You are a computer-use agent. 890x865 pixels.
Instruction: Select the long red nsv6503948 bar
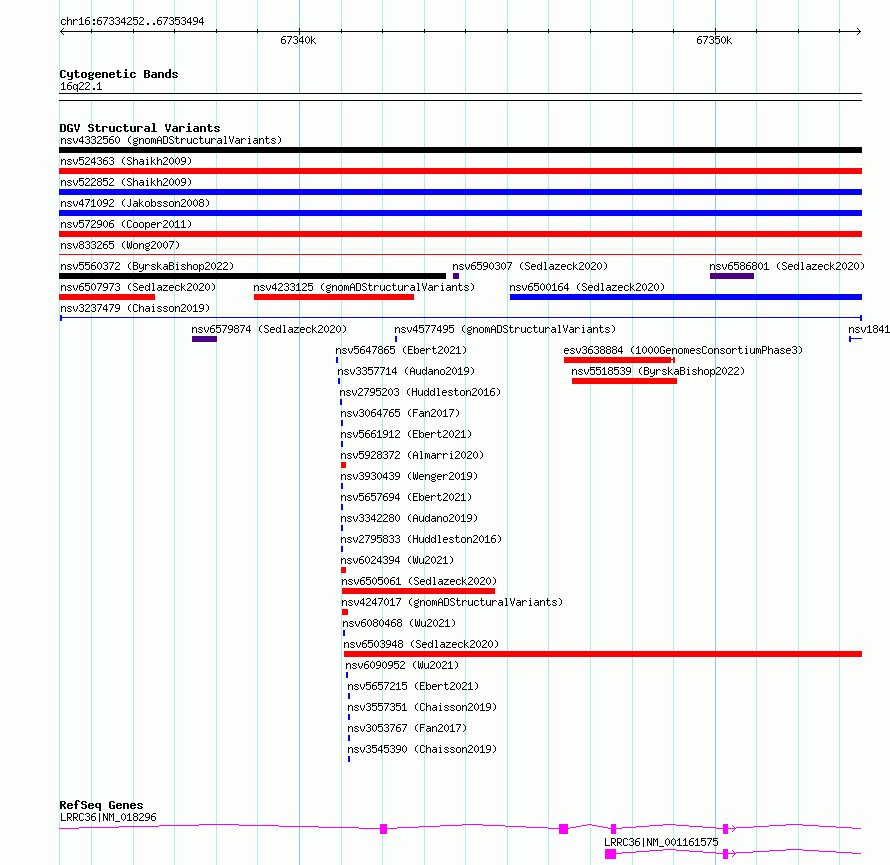click(x=603, y=654)
